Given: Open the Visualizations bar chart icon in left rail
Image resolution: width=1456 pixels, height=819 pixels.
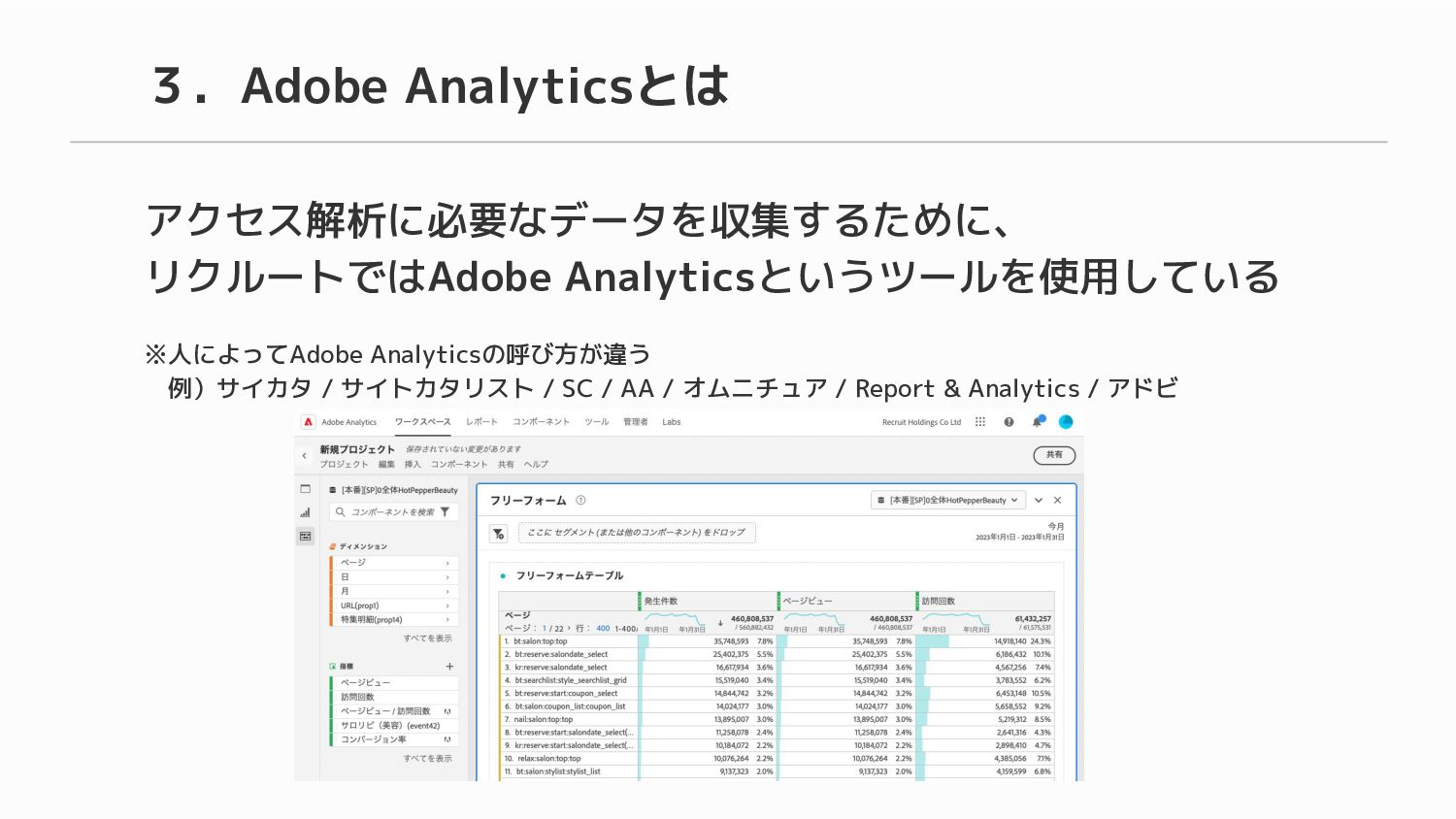Looking at the screenshot, I should 305,512.
